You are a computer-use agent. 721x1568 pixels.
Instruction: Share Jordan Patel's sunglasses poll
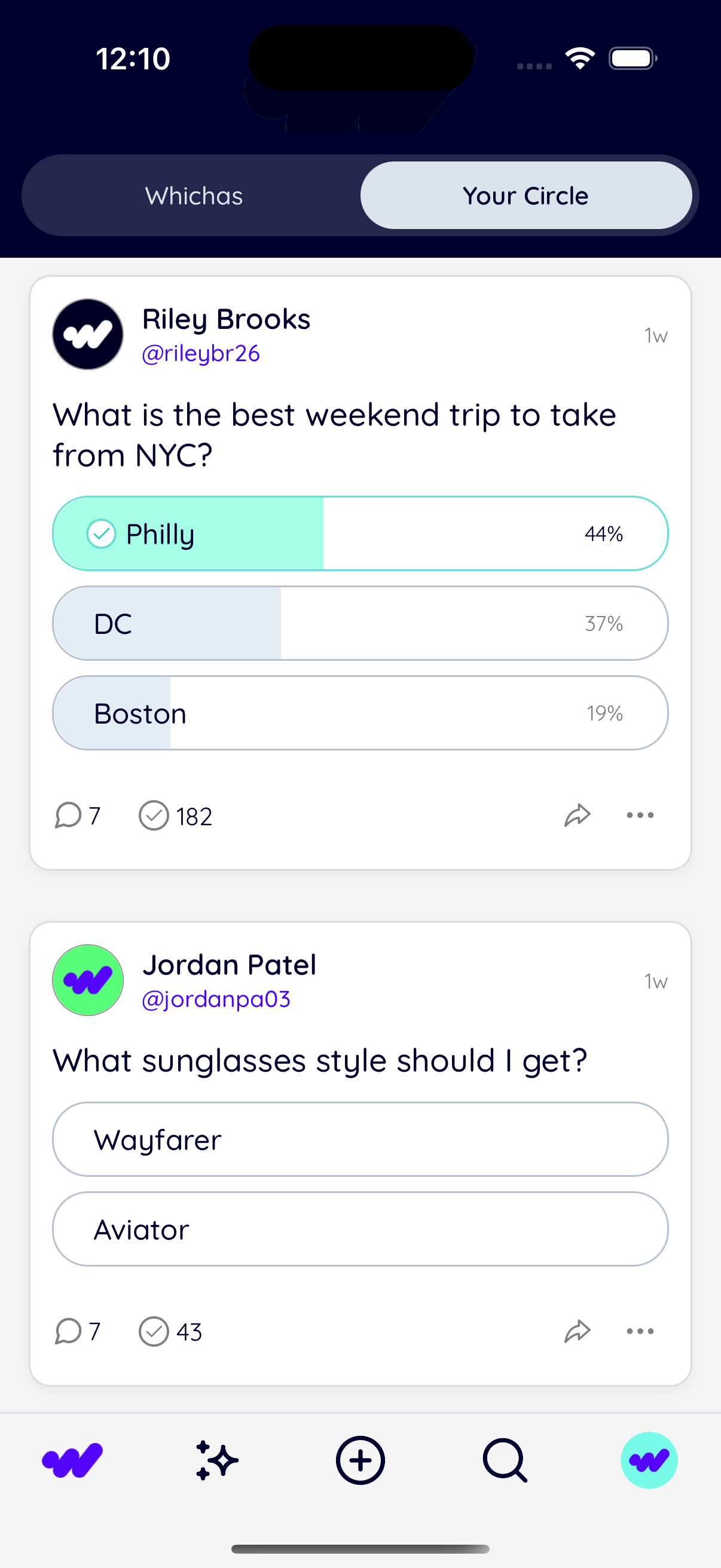[x=577, y=1331]
